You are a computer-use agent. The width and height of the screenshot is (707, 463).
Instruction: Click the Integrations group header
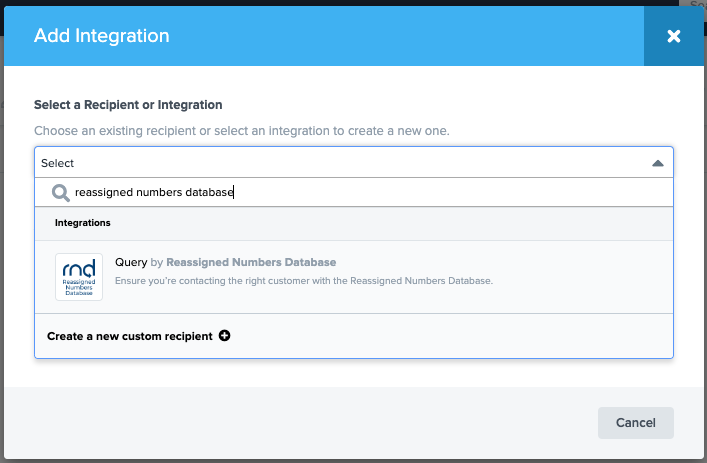coord(83,222)
